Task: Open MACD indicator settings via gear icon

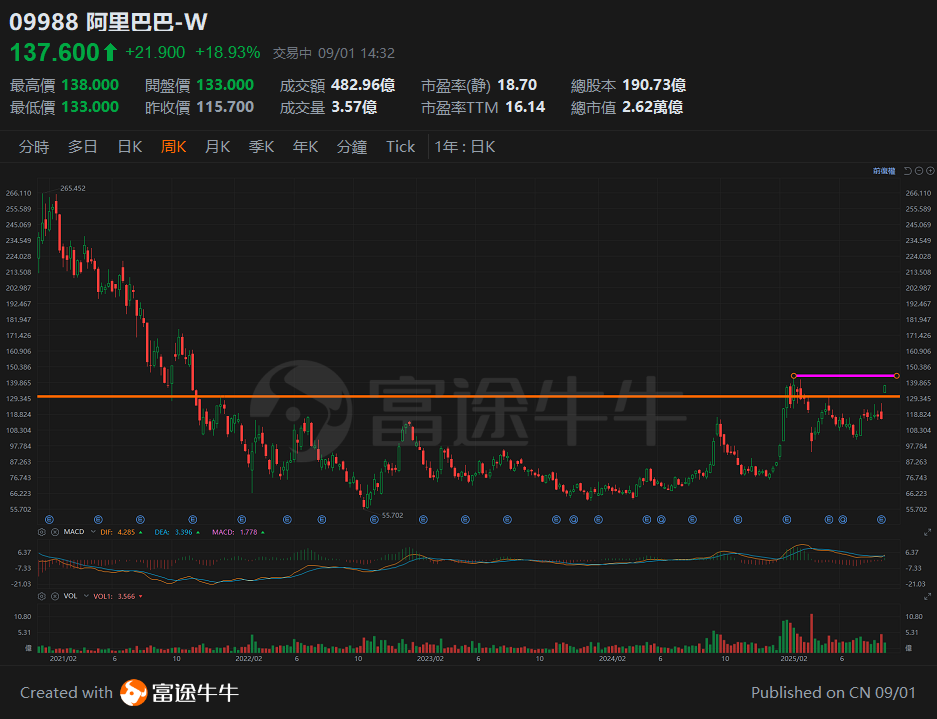Action: [x=41, y=531]
